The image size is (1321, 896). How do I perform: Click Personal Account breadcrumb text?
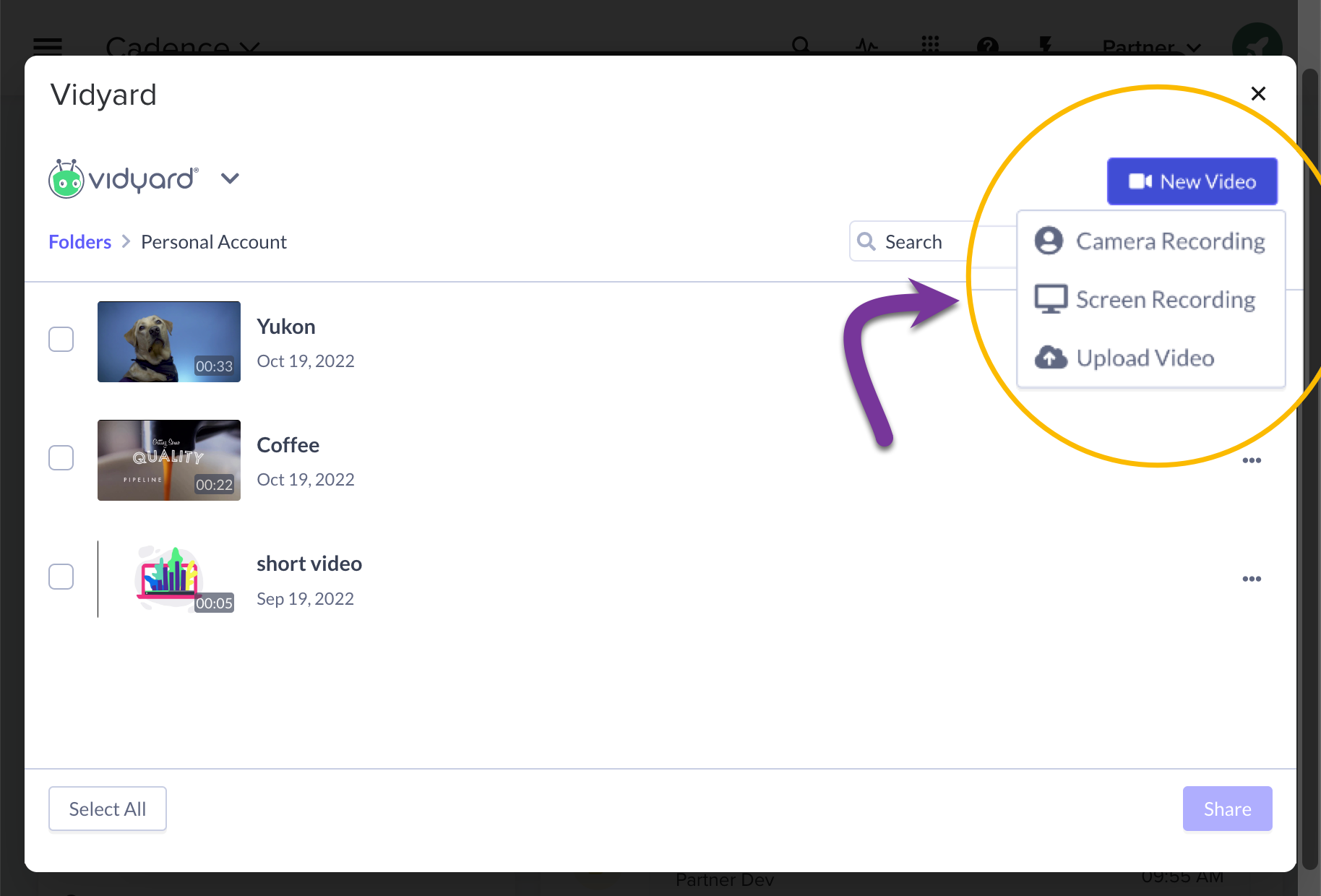214,241
